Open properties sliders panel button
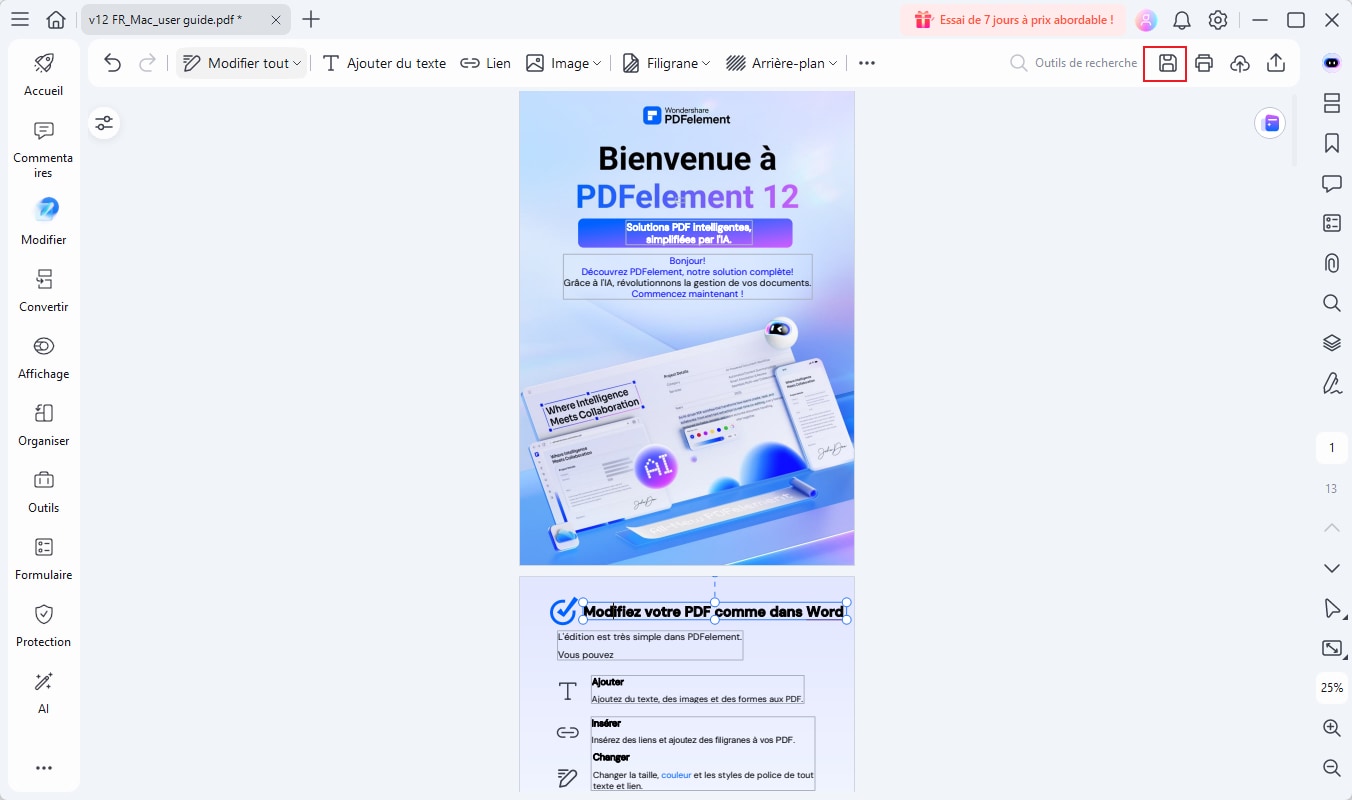Viewport: 1352px width, 800px height. click(x=104, y=123)
